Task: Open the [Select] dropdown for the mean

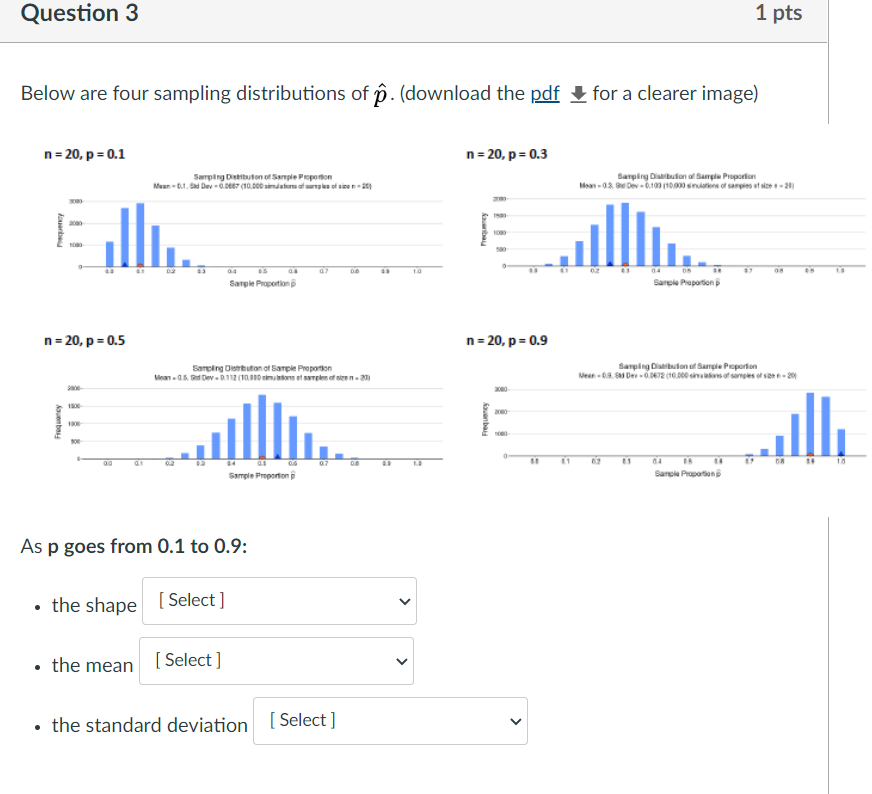Action: [x=277, y=661]
